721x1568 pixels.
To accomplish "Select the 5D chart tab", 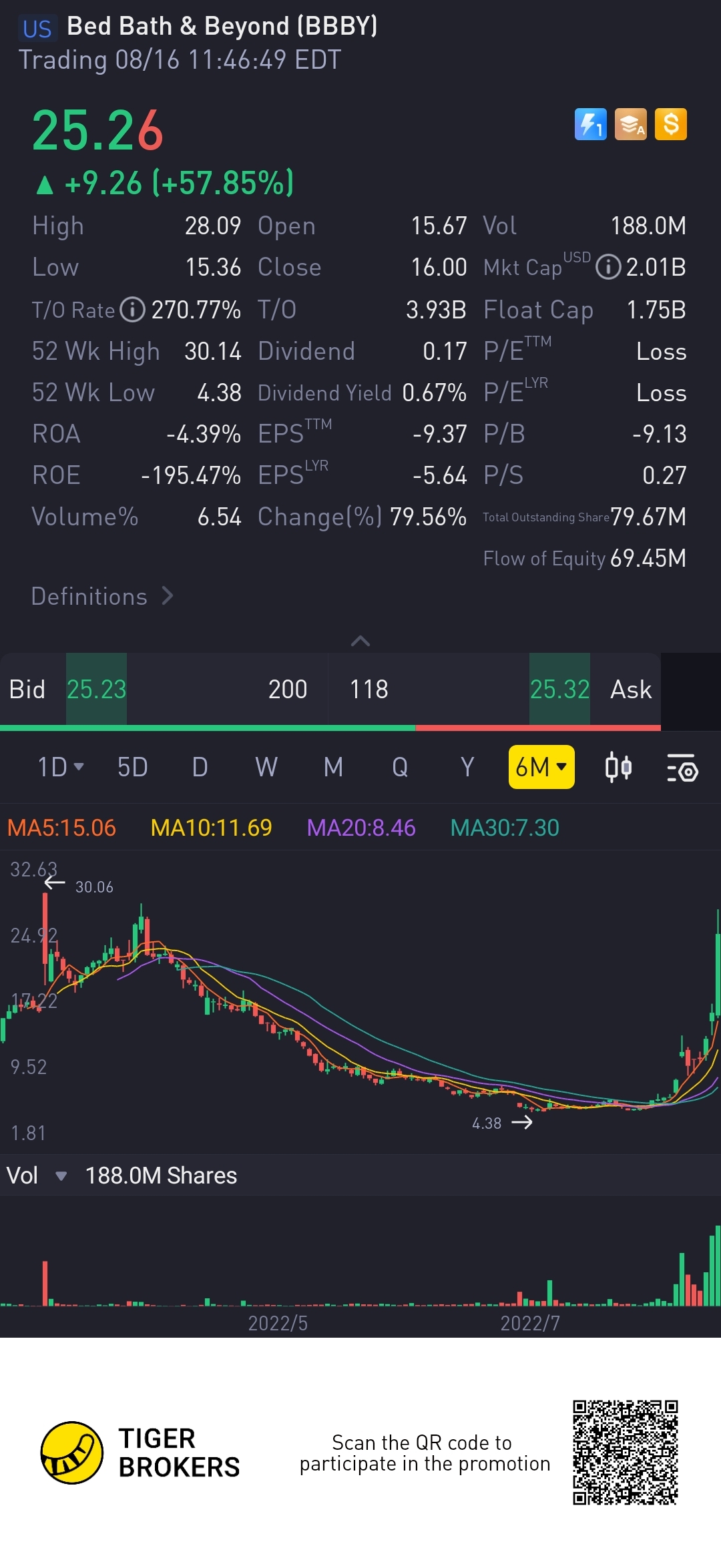I will coord(132,767).
